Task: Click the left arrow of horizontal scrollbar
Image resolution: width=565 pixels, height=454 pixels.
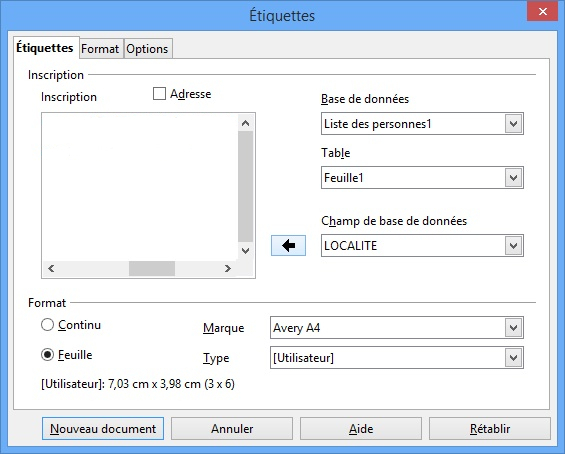Action: [x=51, y=268]
